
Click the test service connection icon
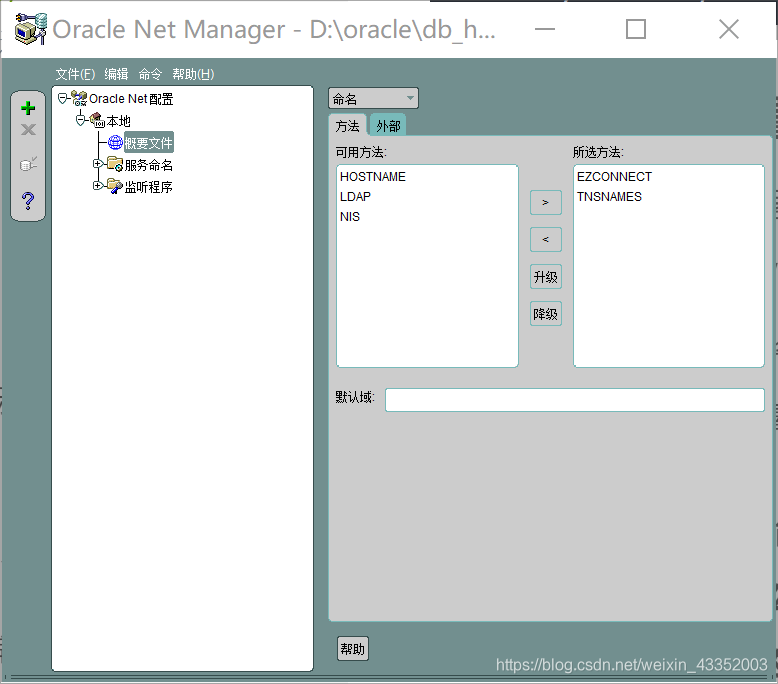pos(28,164)
